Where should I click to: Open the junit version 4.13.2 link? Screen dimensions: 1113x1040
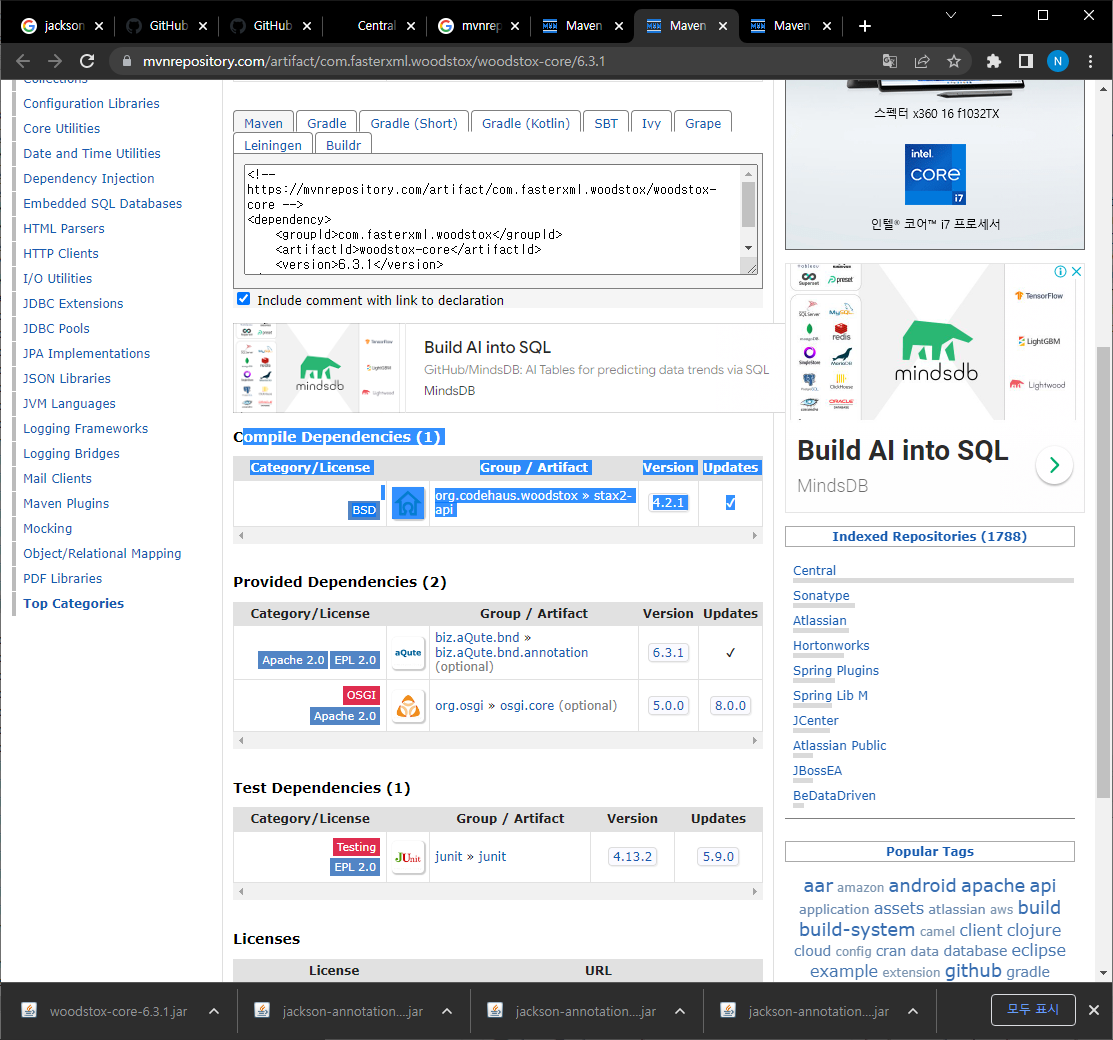(x=632, y=857)
